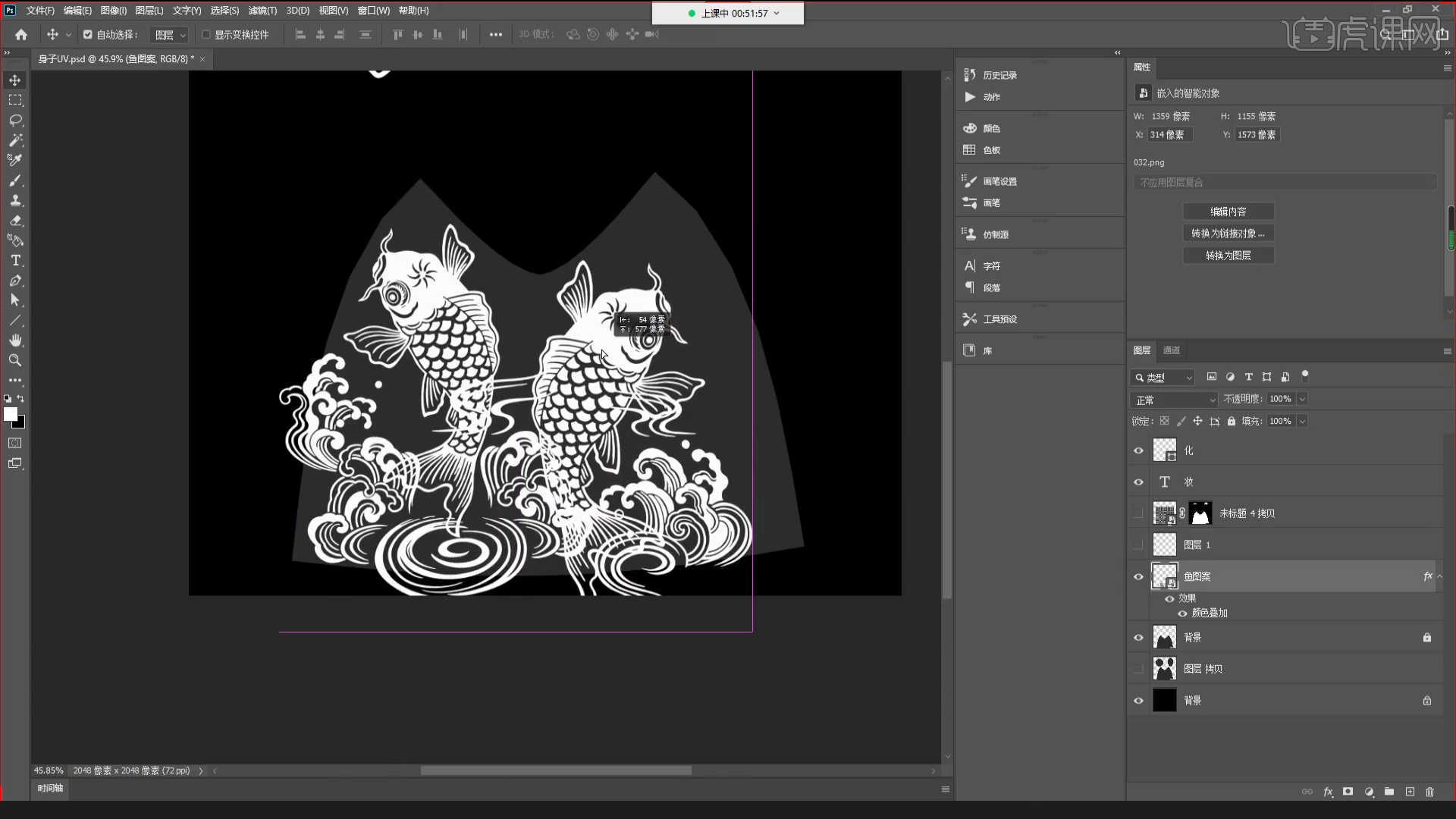
Task: Switch to the 通道 tab
Action: coord(1172,350)
